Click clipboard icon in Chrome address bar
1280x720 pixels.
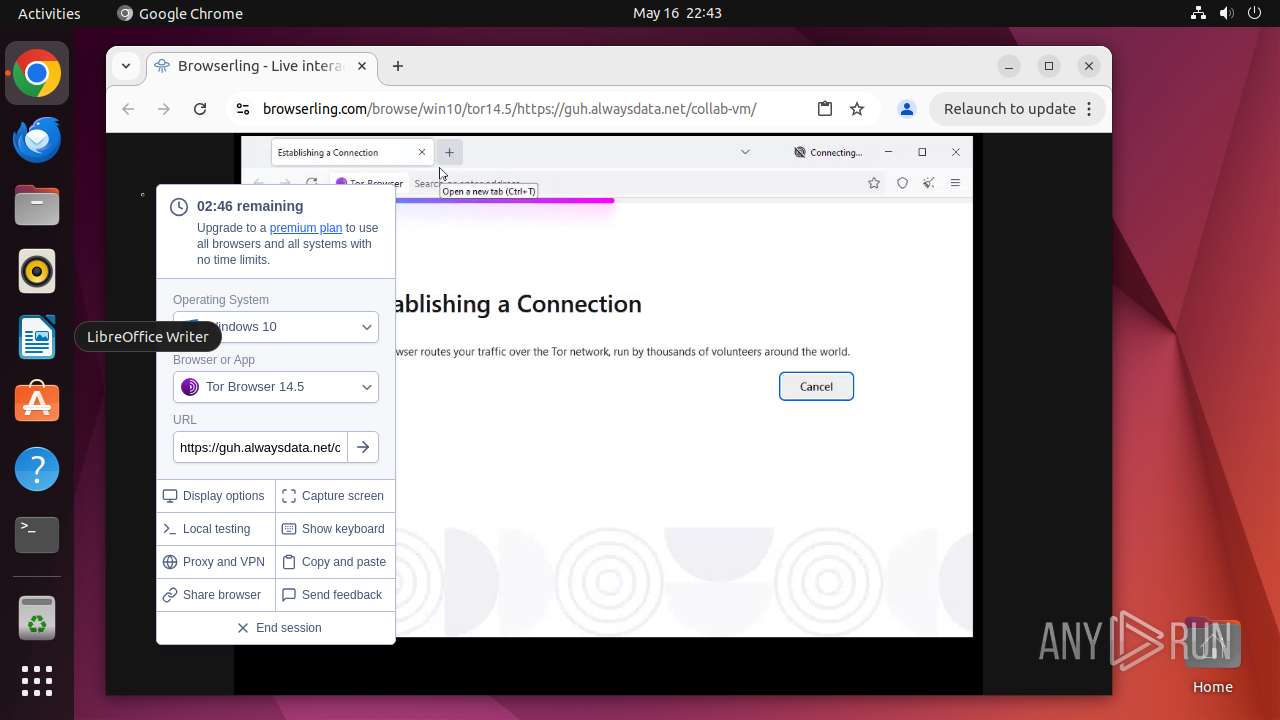pyautogui.click(x=825, y=109)
